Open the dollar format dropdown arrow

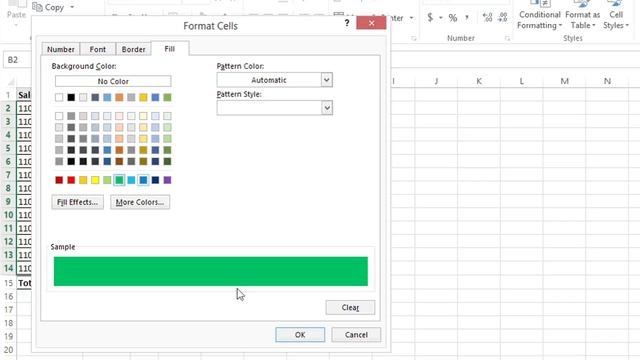[x=440, y=18]
